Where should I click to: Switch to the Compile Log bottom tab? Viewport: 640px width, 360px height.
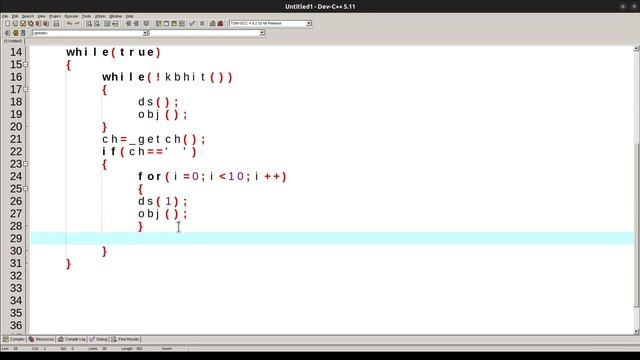[x=71, y=339]
